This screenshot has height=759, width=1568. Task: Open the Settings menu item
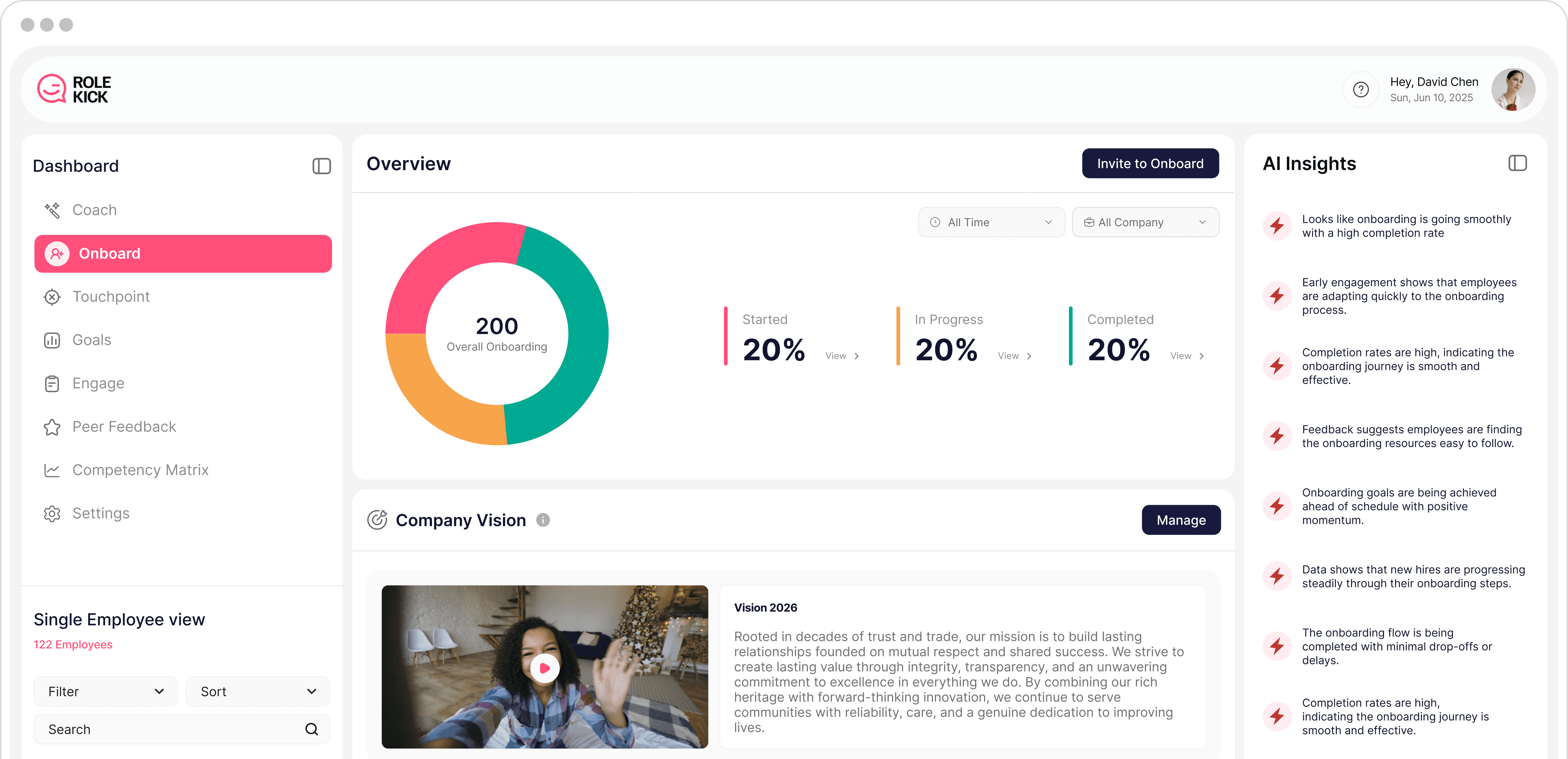tap(101, 513)
